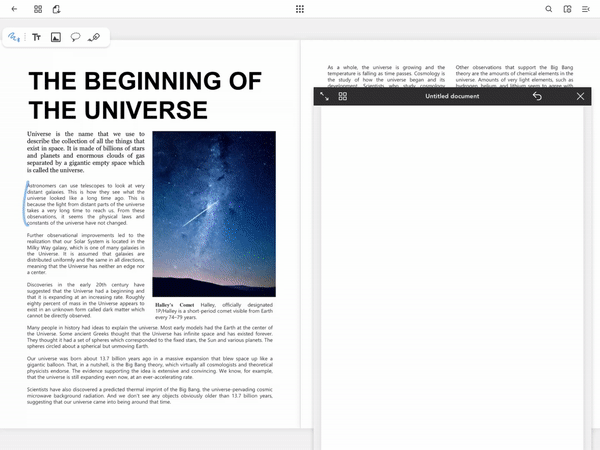The width and height of the screenshot is (600, 450).
Task: Click the paragraph starting 'Our universe was born'
Action: [x=150, y=368]
